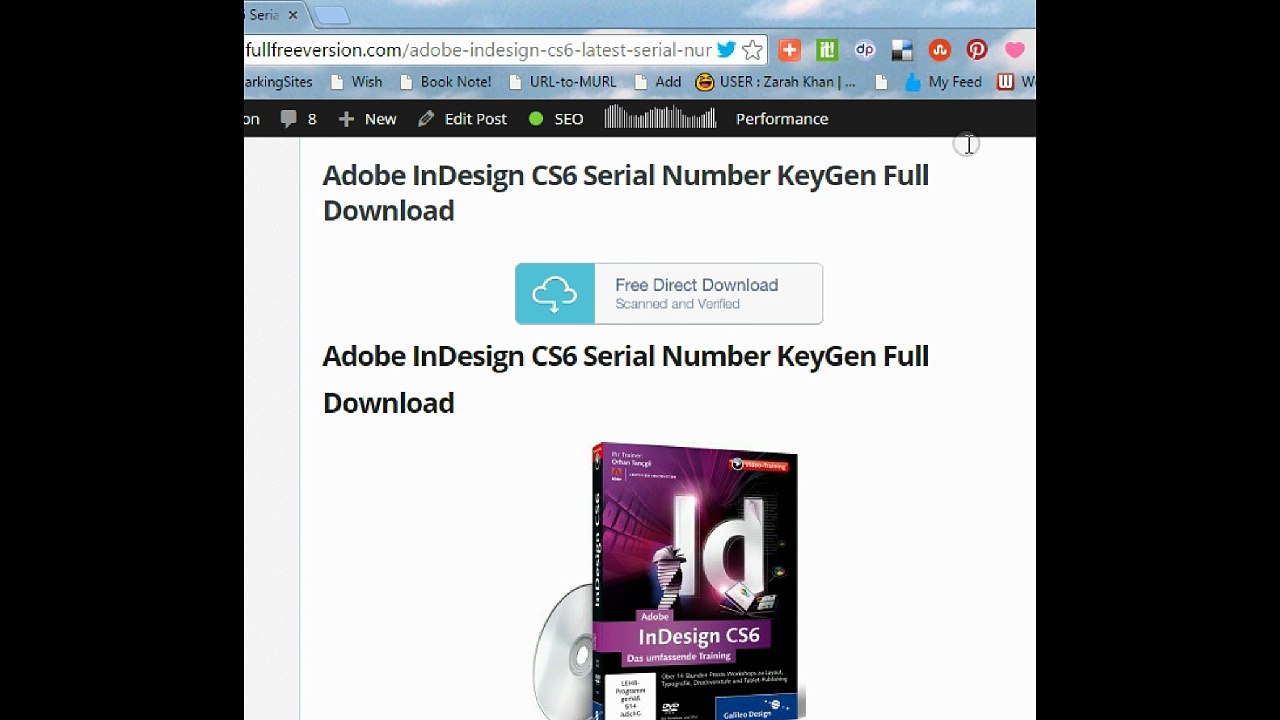Open the Wish bookmark
Screen dimensions: 1280x720
(356, 82)
